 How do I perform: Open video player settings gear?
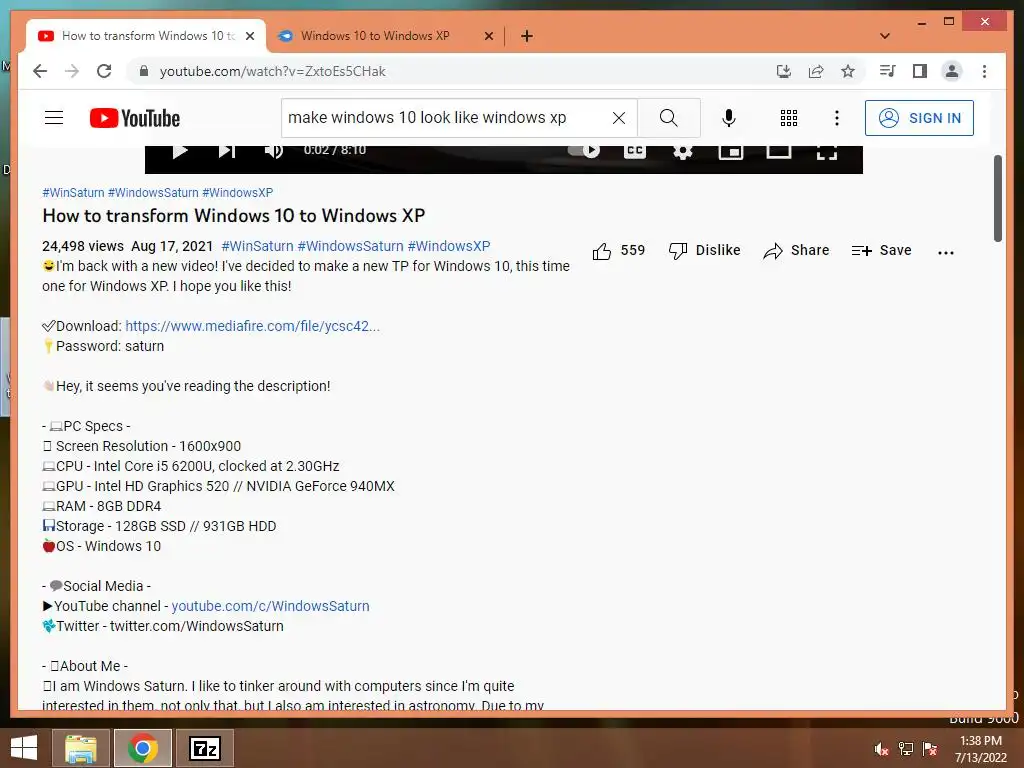(x=682, y=152)
